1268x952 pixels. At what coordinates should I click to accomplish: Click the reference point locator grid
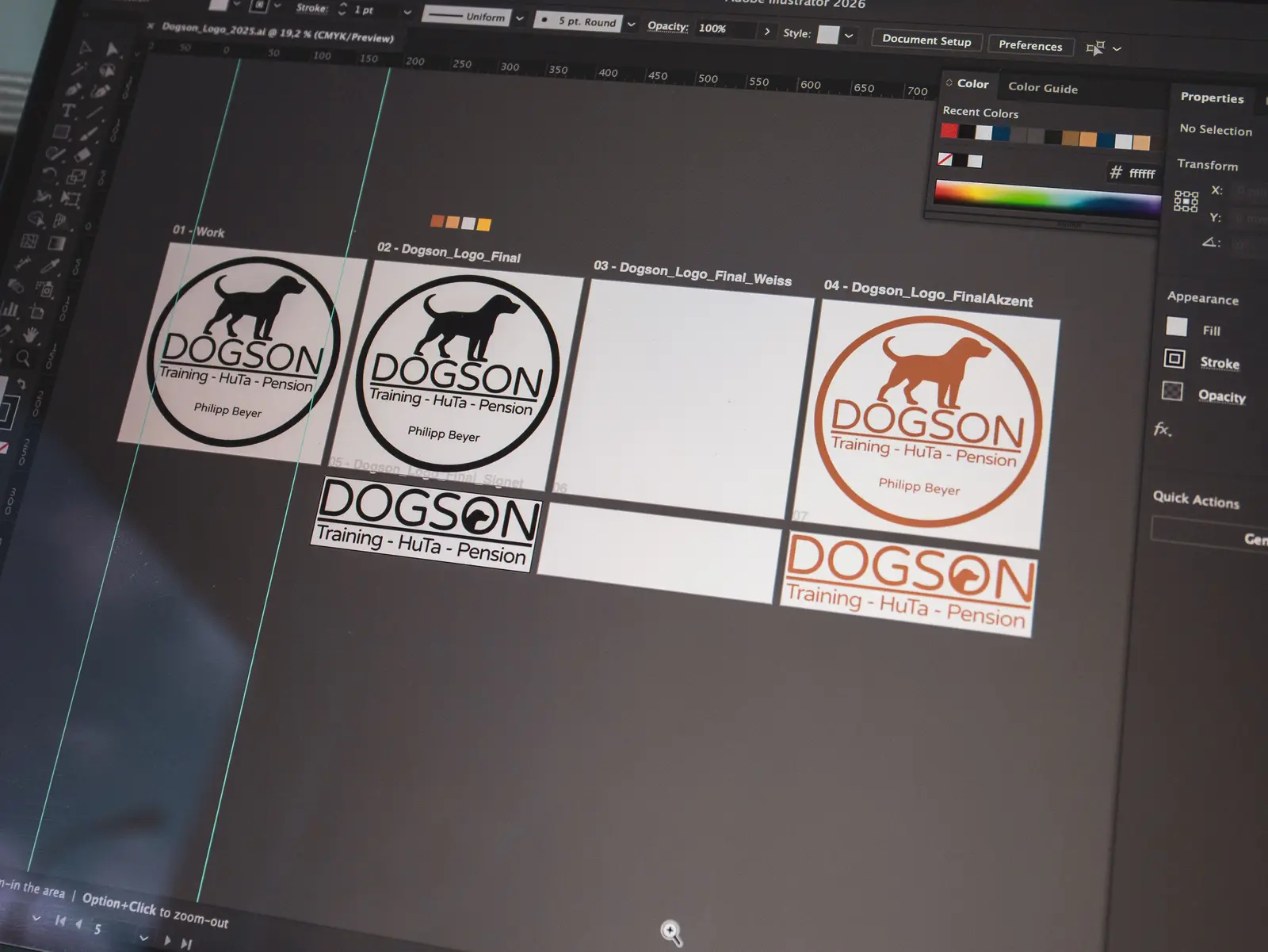point(1186,201)
